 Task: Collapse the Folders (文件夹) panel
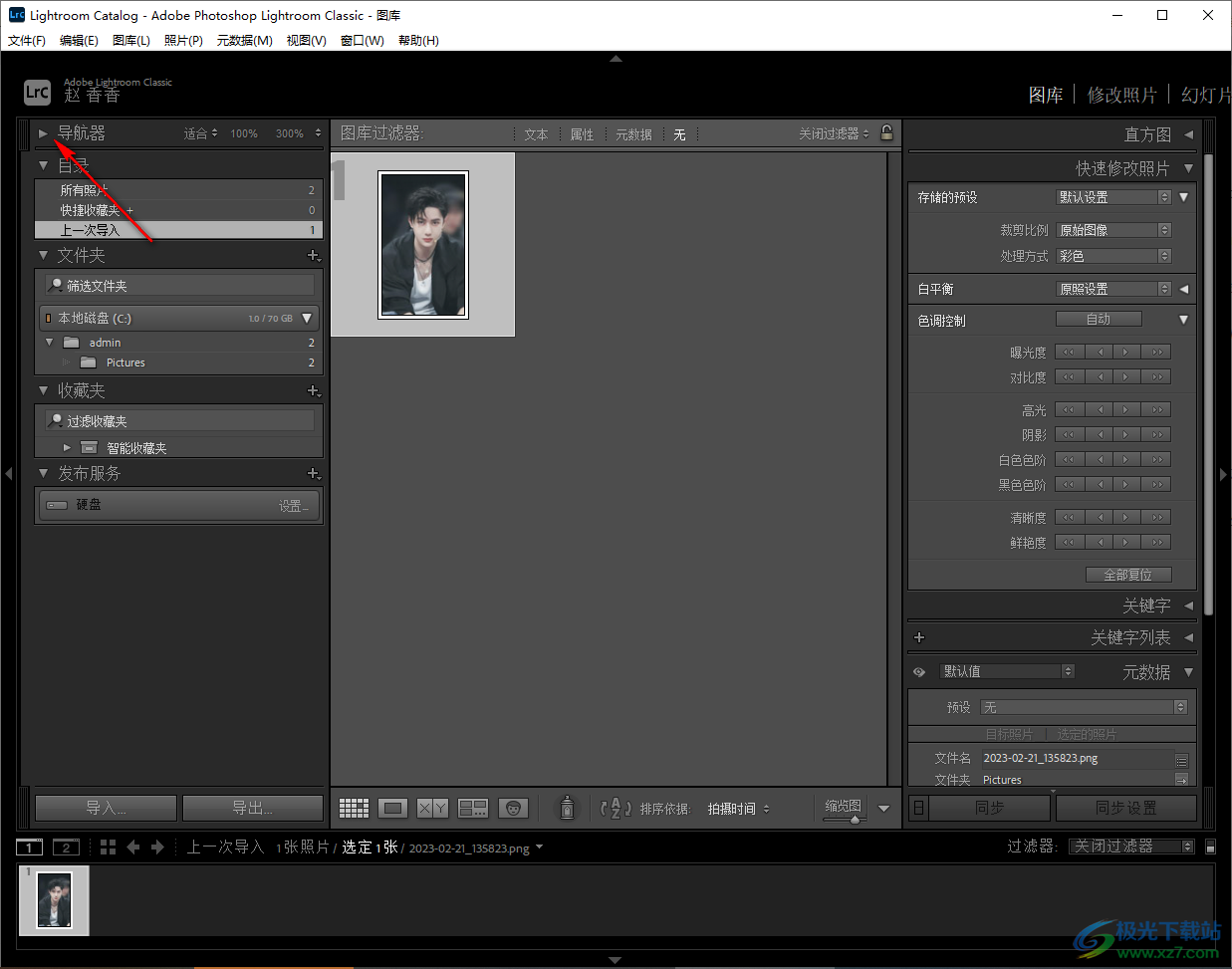click(x=43, y=256)
